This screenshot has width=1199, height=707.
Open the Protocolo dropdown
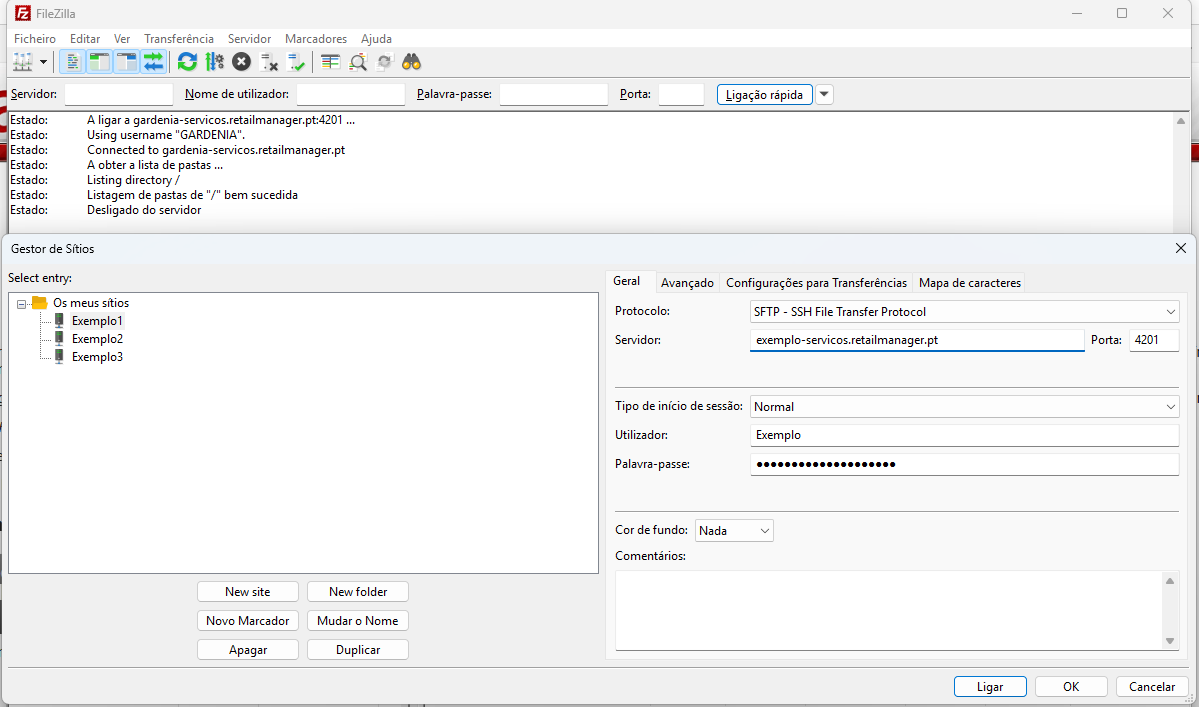[x=965, y=312]
